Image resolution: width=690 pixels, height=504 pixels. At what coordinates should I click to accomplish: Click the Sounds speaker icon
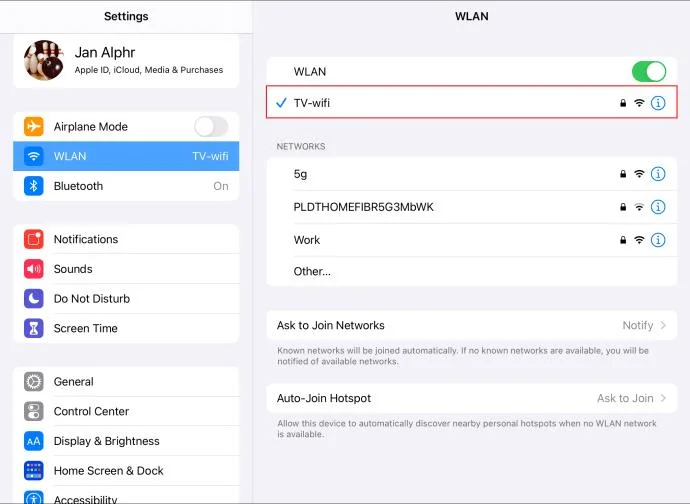34,269
